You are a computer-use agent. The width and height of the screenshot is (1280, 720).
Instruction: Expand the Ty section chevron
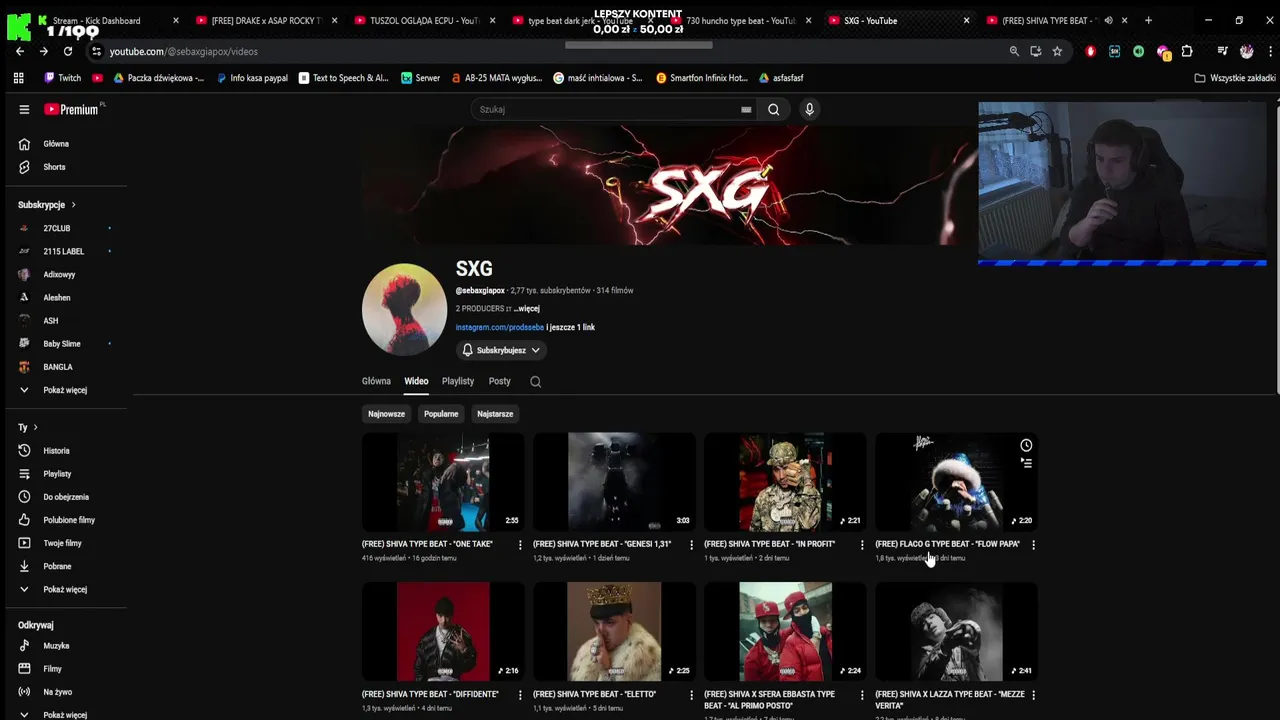coord(35,428)
